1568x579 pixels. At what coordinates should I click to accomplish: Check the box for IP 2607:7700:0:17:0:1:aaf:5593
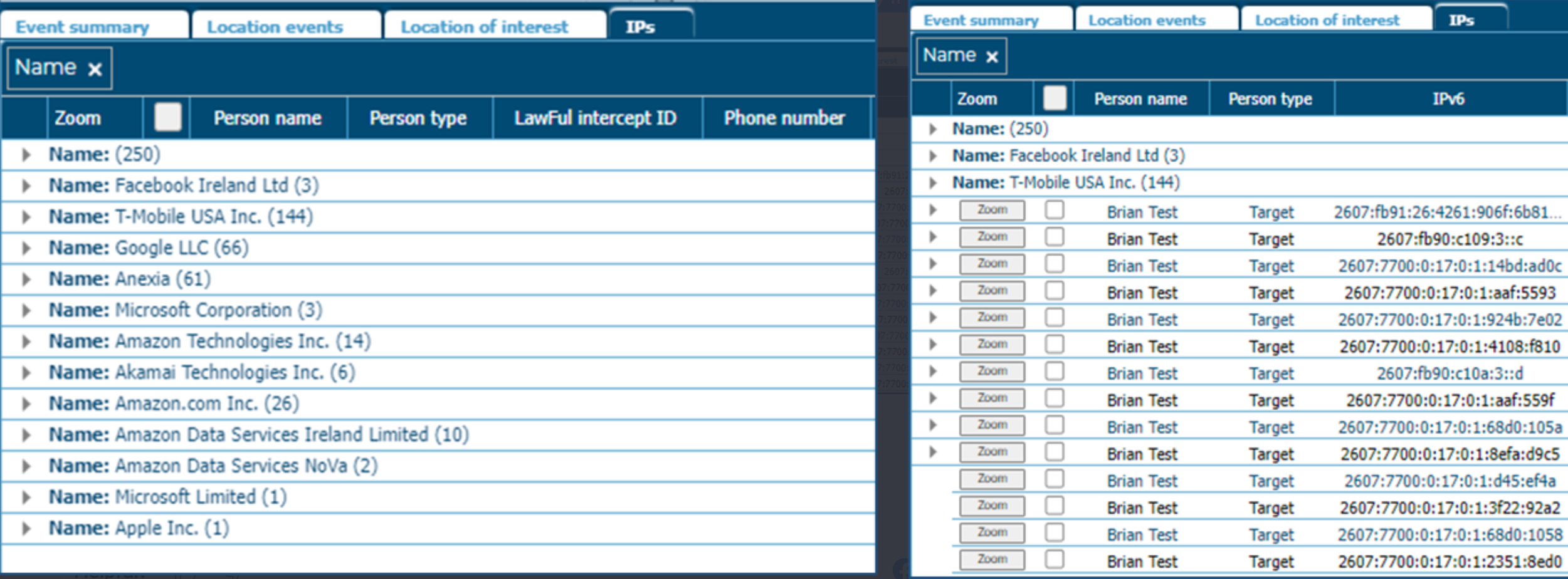pyautogui.click(x=1055, y=291)
